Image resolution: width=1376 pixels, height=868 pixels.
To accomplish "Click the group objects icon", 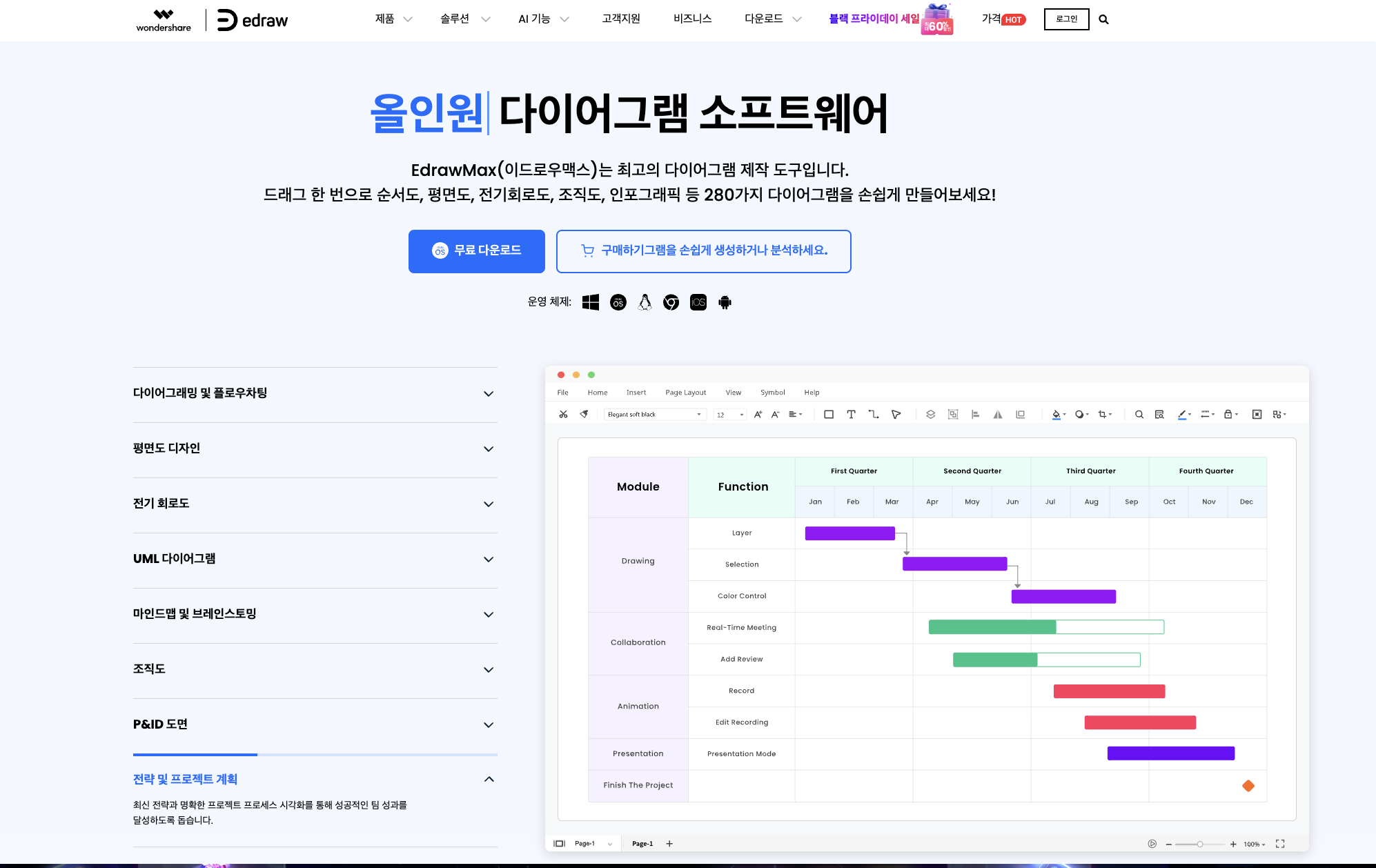I will [953, 415].
